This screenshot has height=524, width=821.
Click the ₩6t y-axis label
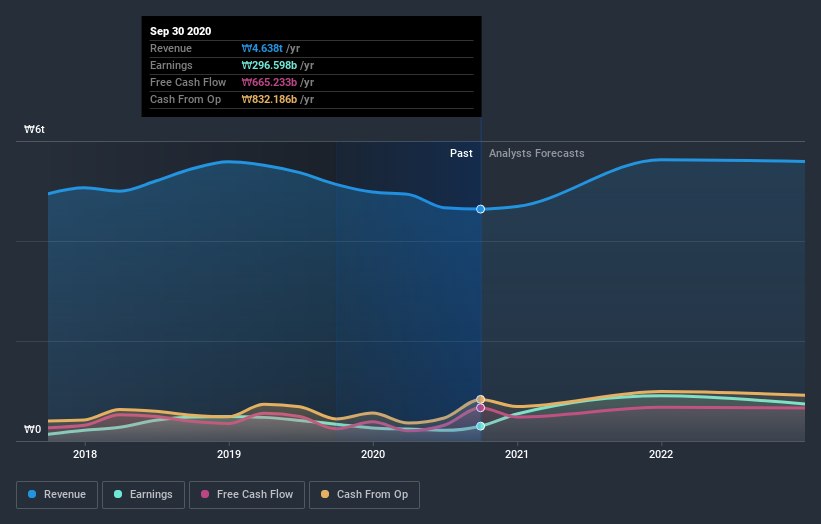tap(34, 129)
